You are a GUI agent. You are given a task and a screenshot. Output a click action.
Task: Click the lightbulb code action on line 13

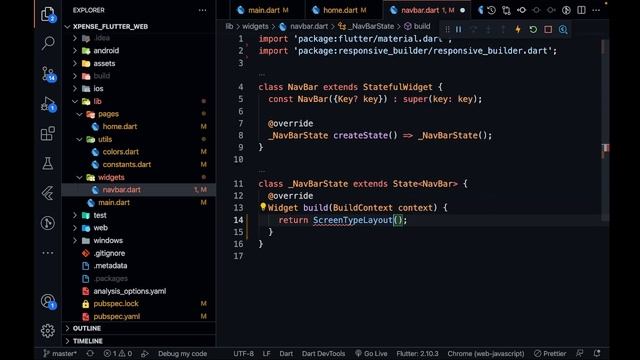click(x=263, y=207)
